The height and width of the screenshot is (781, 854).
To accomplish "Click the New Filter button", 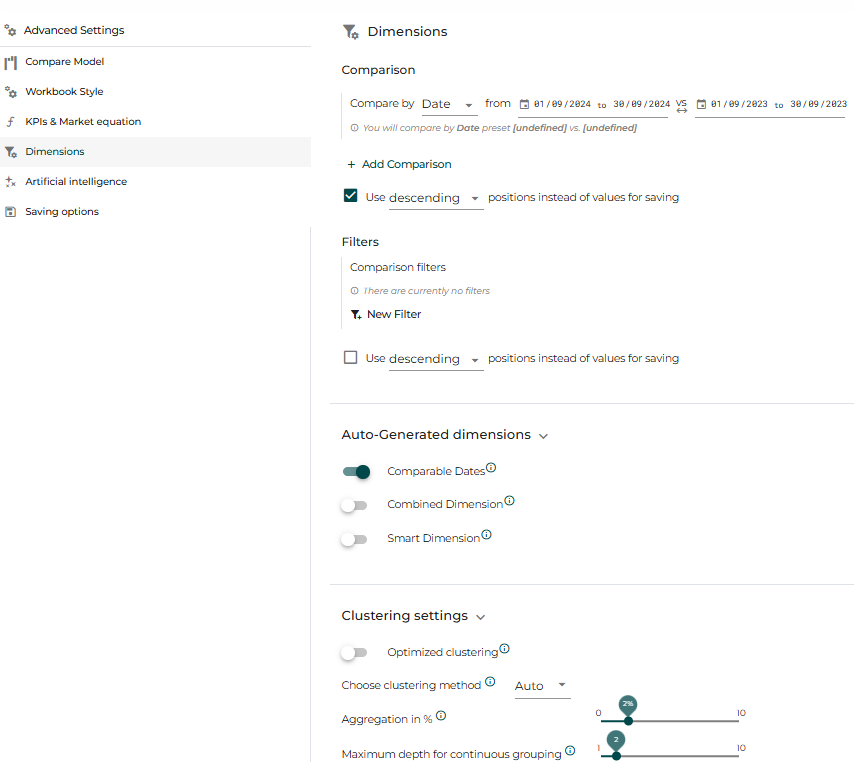I will pyautogui.click(x=386, y=314).
